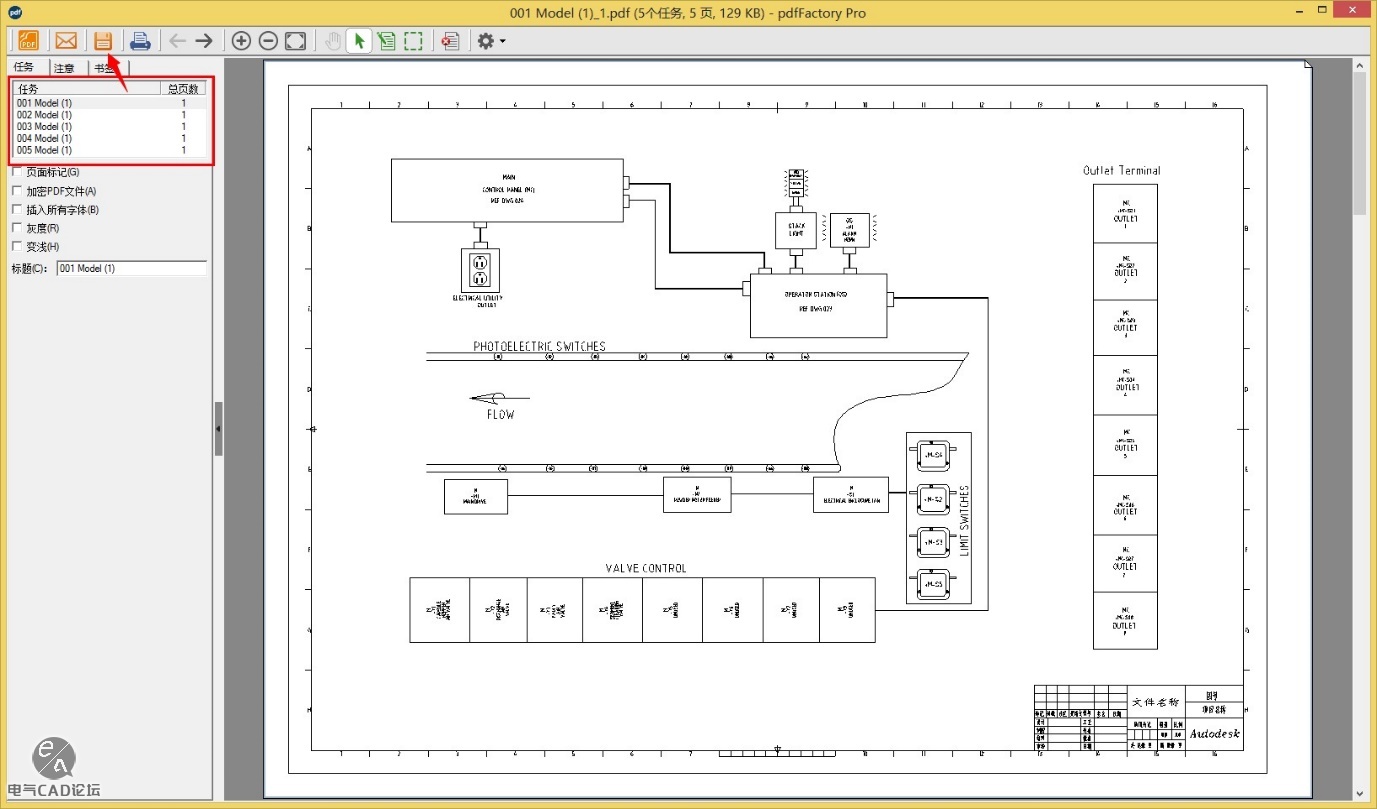The width and height of the screenshot is (1377, 809).
Task: Enable the 灰度(R) checkbox
Action: 16,228
